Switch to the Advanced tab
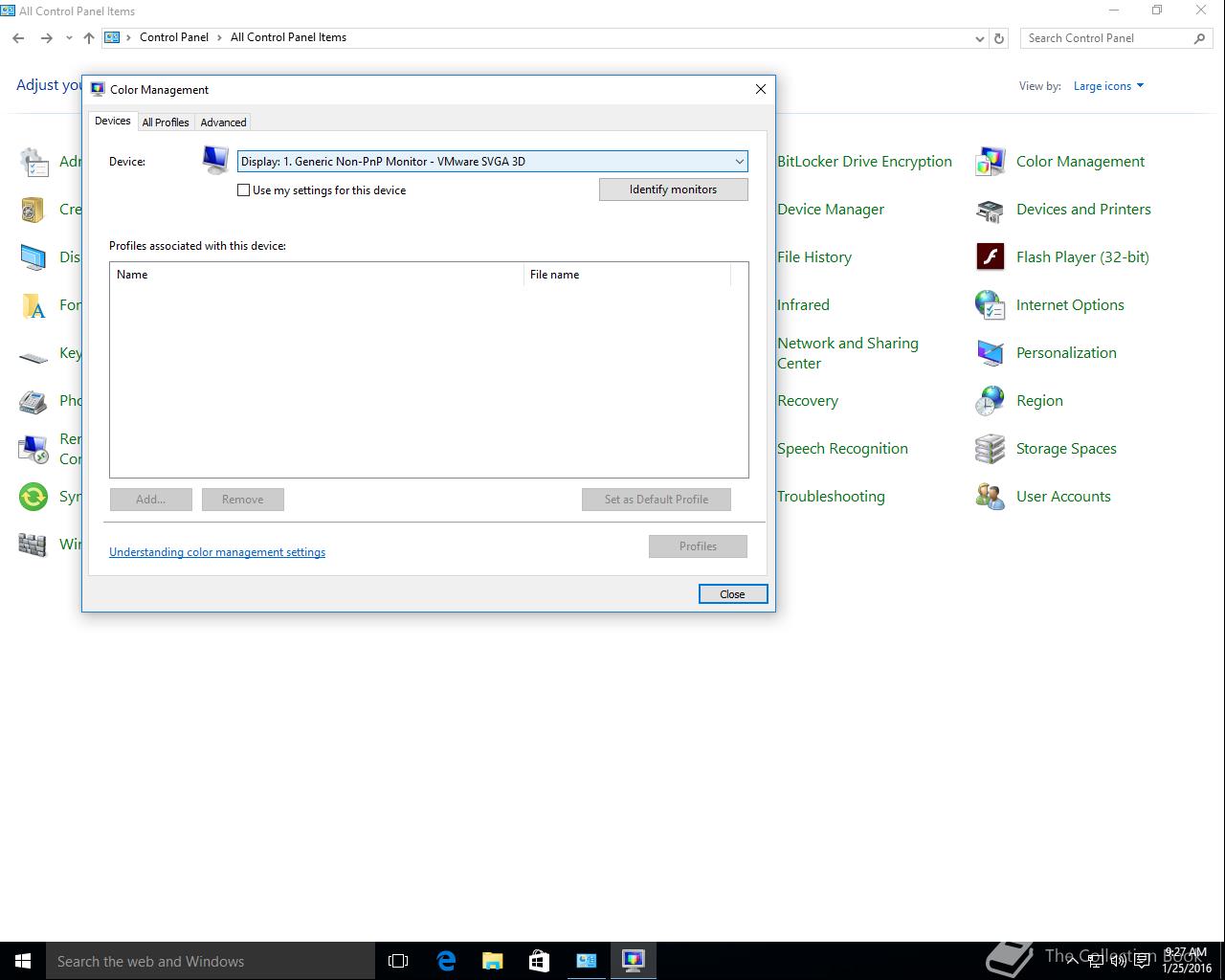 pyautogui.click(x=223, y=122)
